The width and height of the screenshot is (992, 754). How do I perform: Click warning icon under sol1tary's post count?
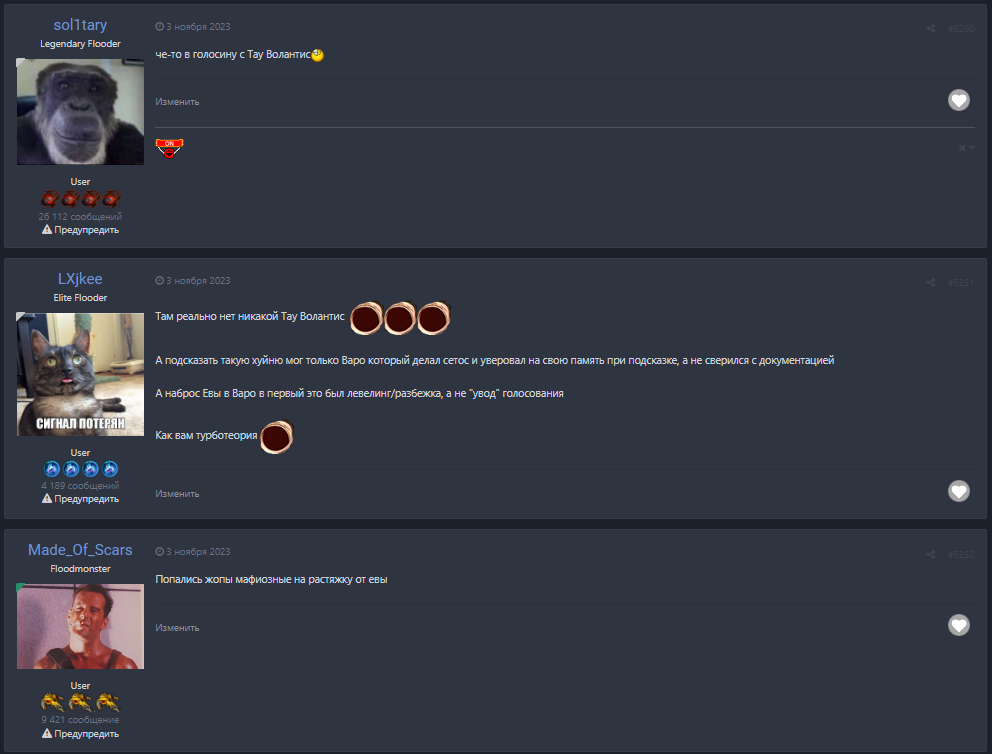pyautogui.click(x=47, y=230)
